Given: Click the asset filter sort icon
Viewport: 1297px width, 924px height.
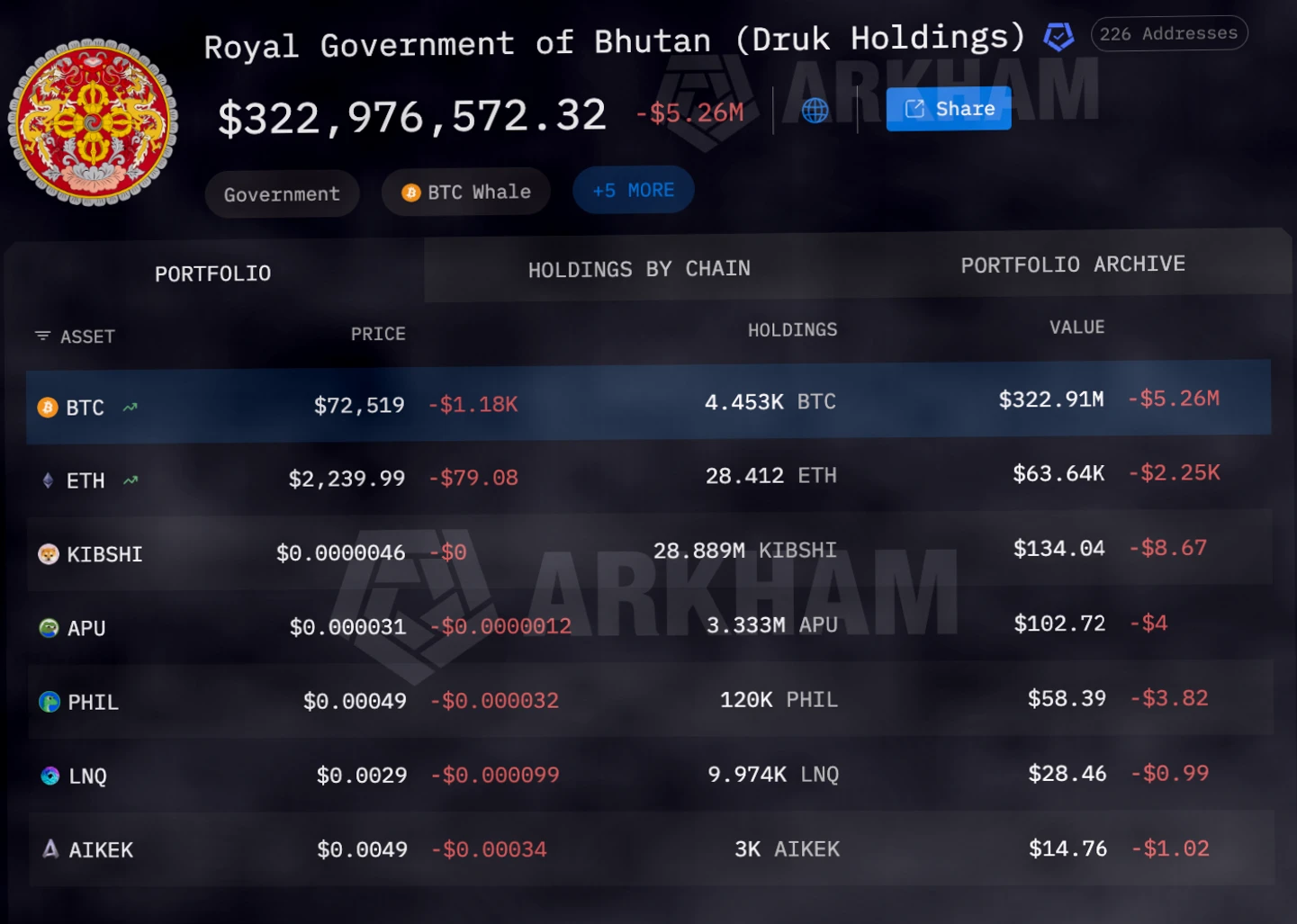Looking at the screenshot, I should 42,336.
